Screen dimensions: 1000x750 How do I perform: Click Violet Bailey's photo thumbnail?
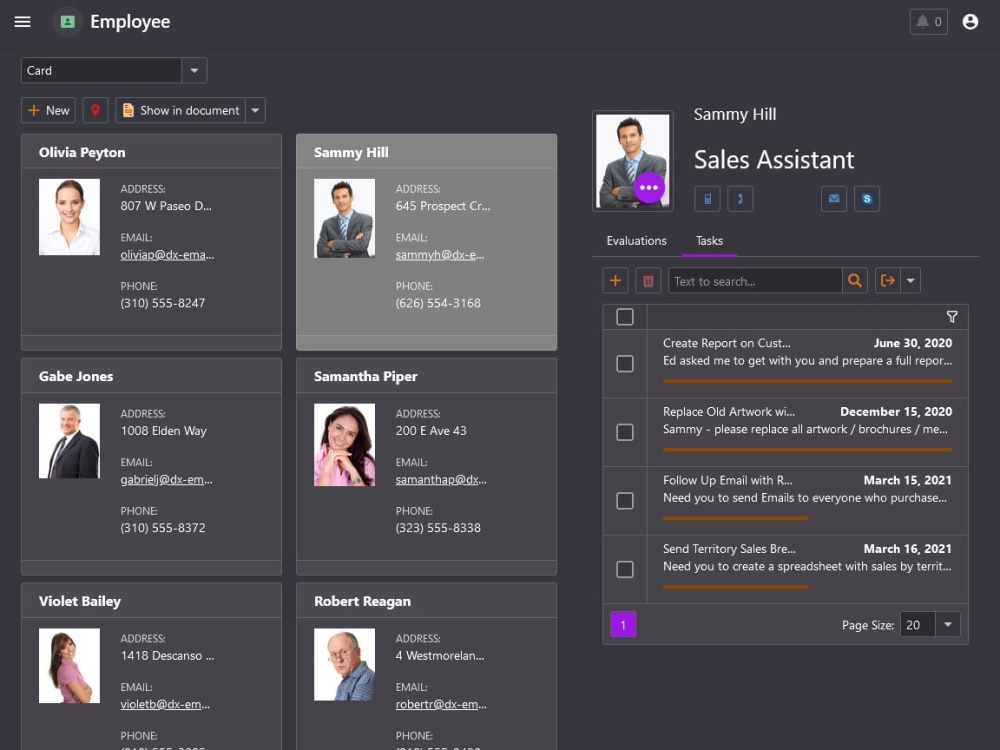pos(70,666)
